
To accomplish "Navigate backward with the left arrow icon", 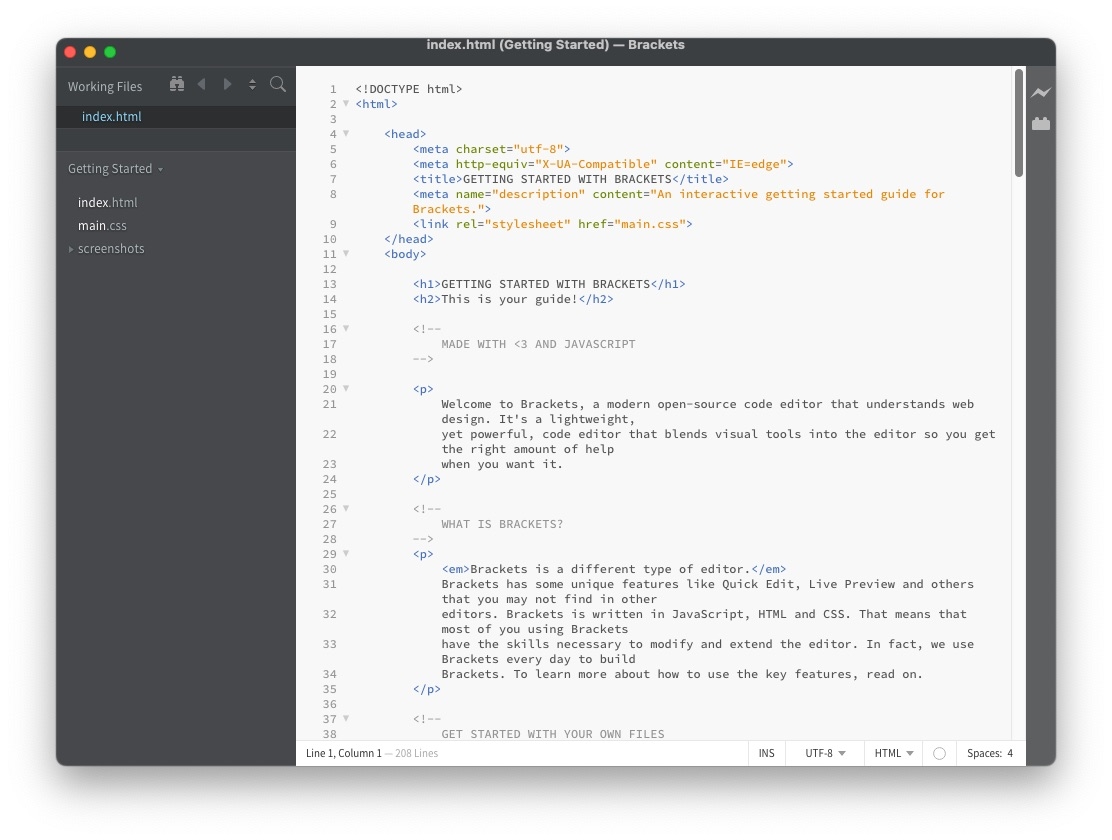I will click(202, 84).
